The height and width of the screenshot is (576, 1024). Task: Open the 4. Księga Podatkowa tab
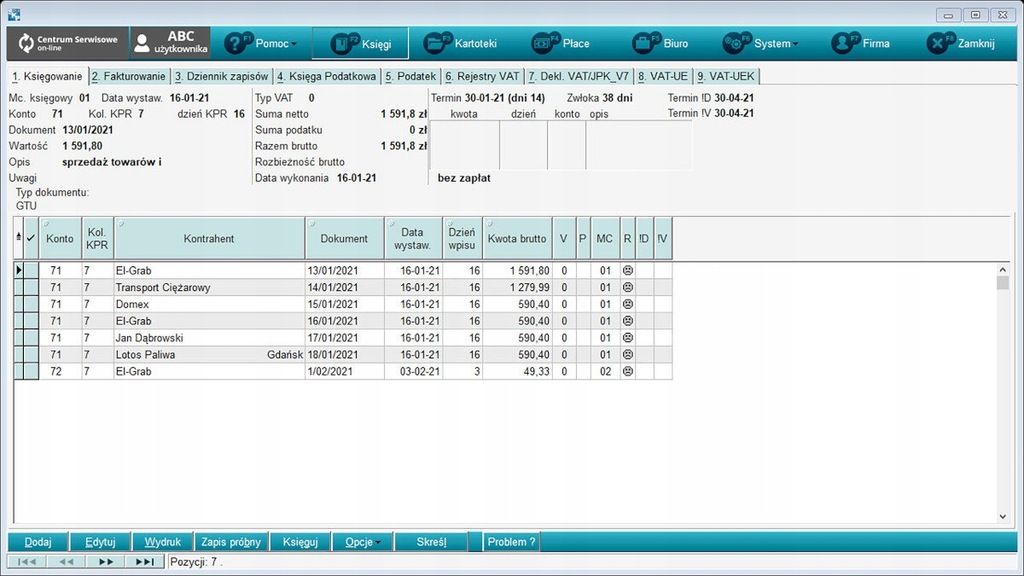click(x=327, y=76)
